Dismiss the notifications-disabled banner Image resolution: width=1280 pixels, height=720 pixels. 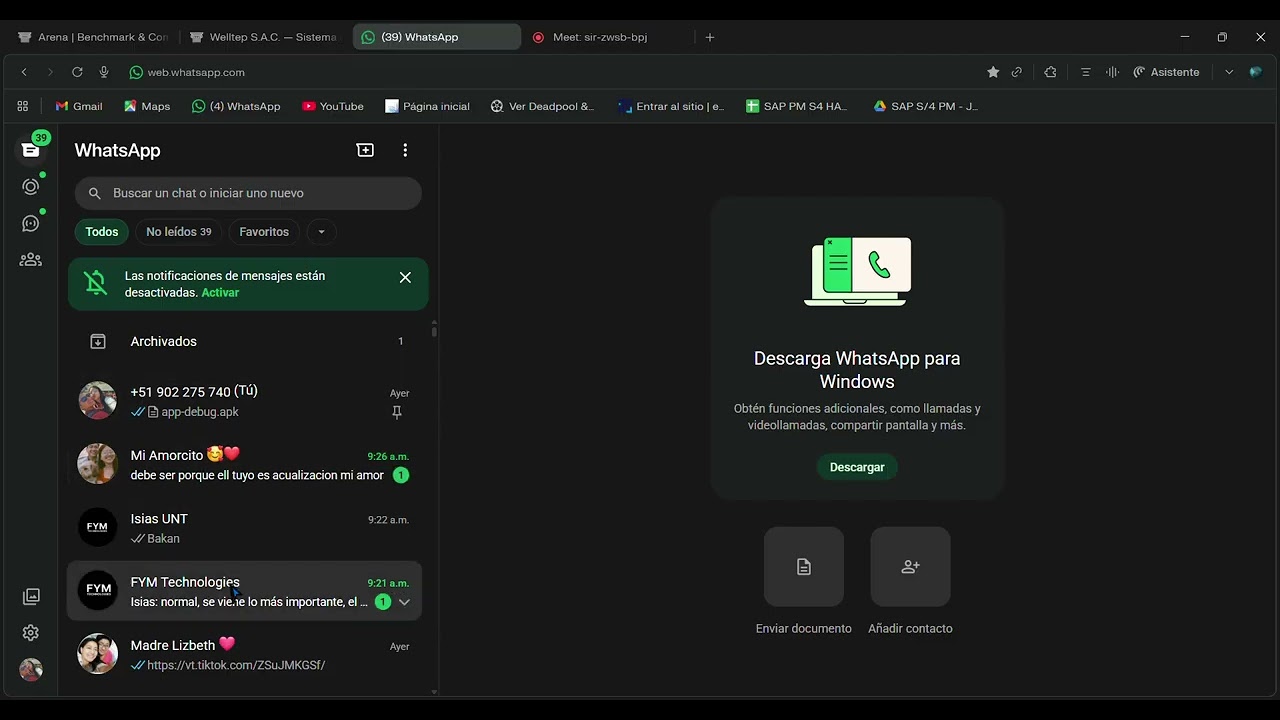point(405,278)
